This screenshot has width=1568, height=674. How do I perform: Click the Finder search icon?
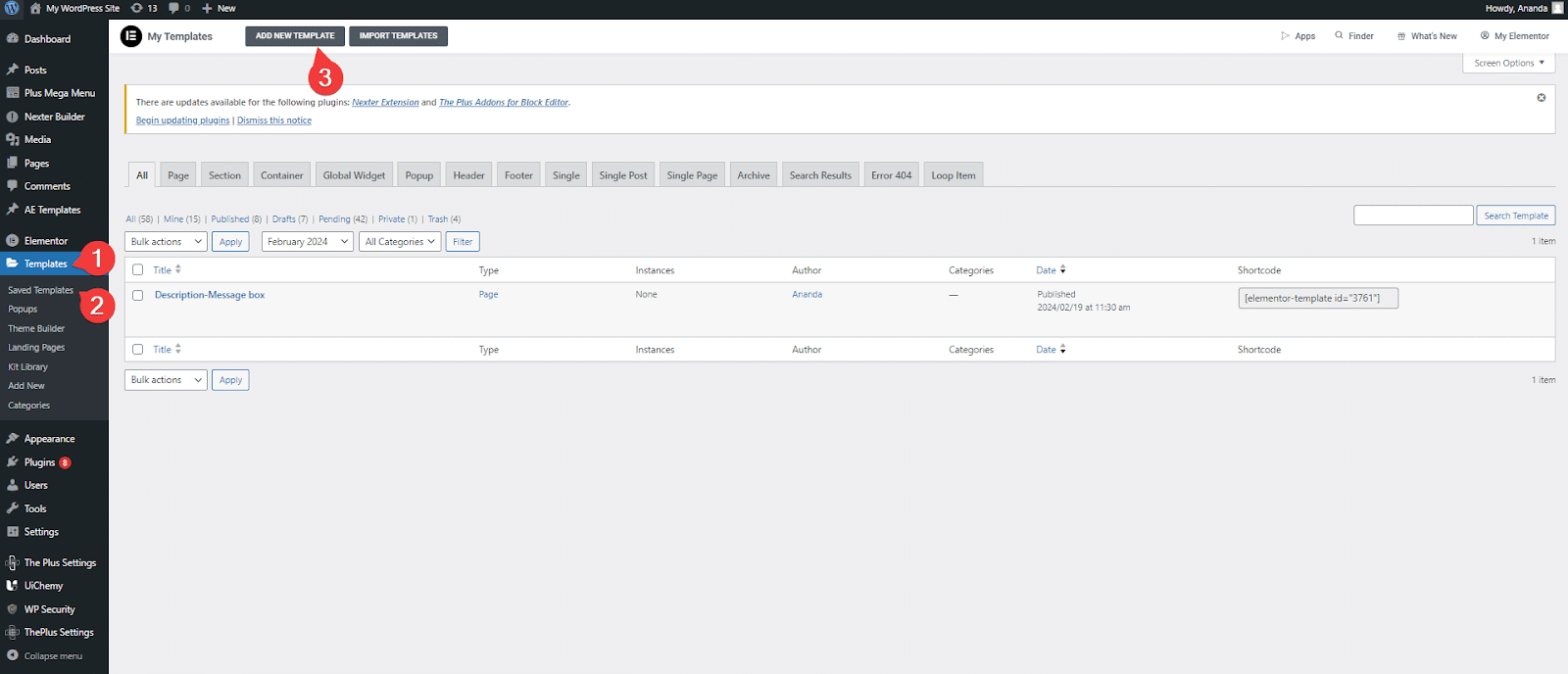[1339, 36]
